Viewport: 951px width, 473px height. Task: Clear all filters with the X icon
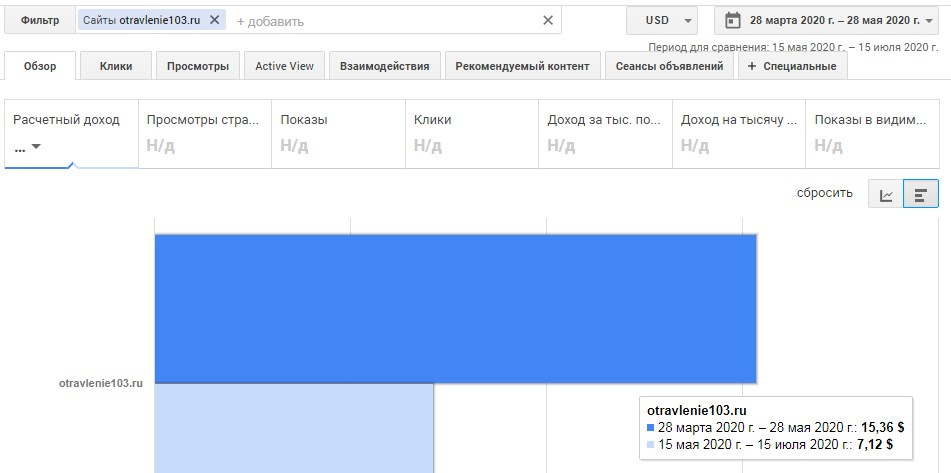548,20
